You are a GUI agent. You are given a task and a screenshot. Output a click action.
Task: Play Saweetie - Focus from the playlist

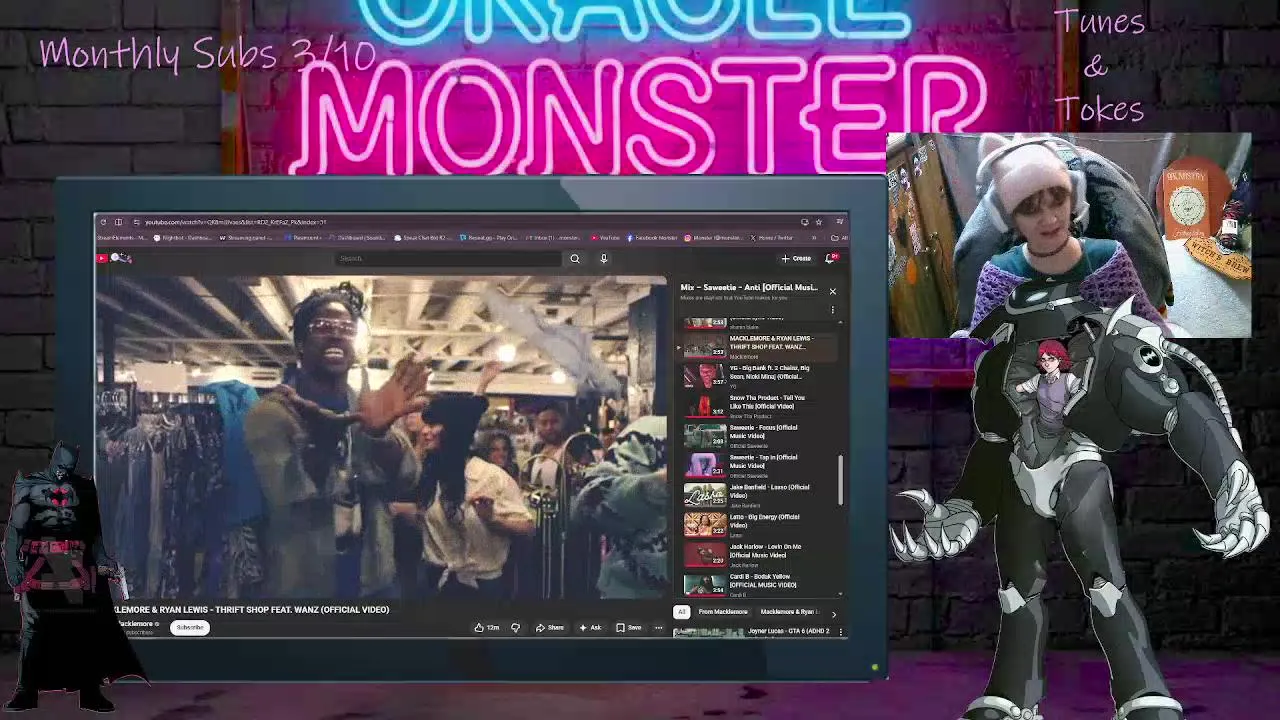760,436
